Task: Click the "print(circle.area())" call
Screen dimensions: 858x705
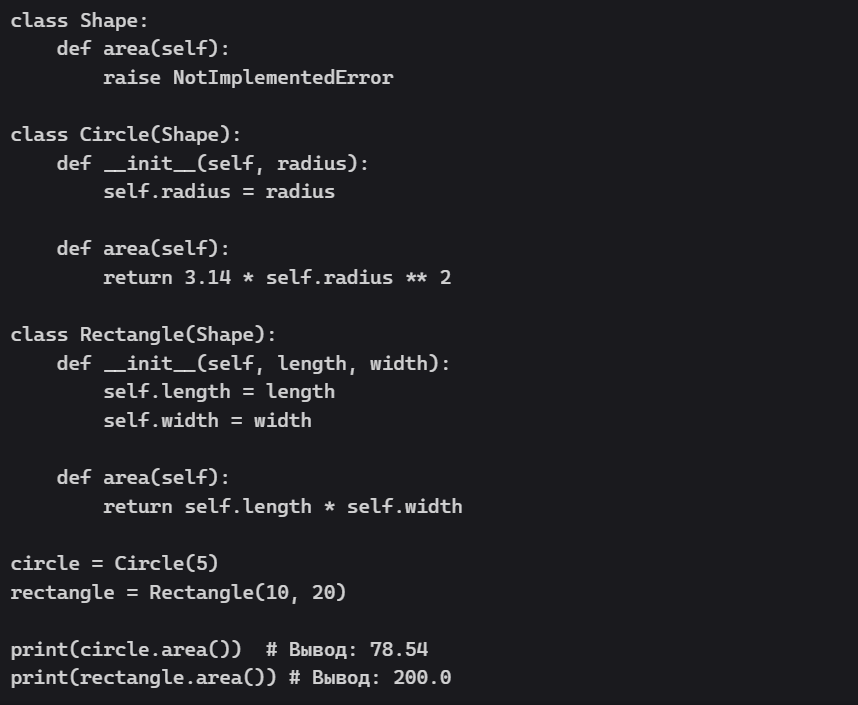Action: pyautogui.click(x=126, y=649)
